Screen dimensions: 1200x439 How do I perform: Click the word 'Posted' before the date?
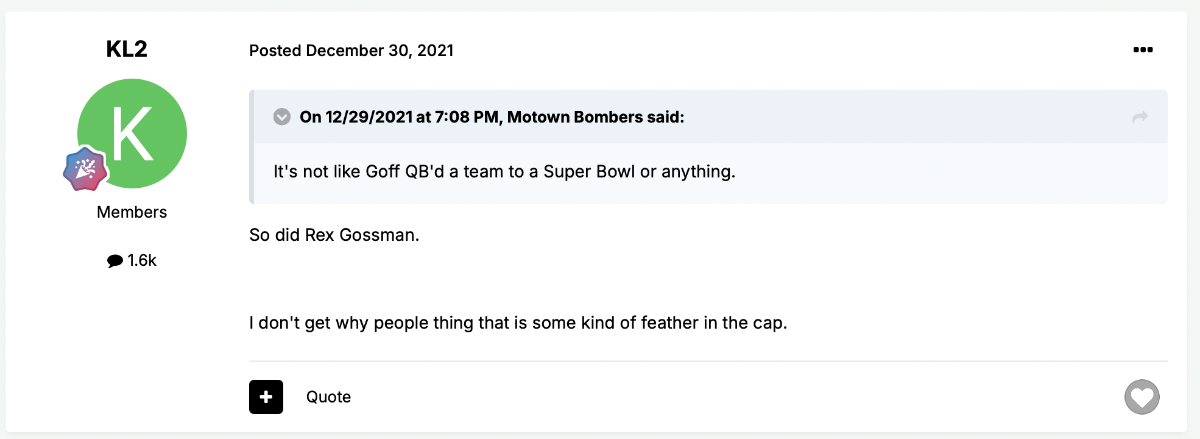point(275,50)
